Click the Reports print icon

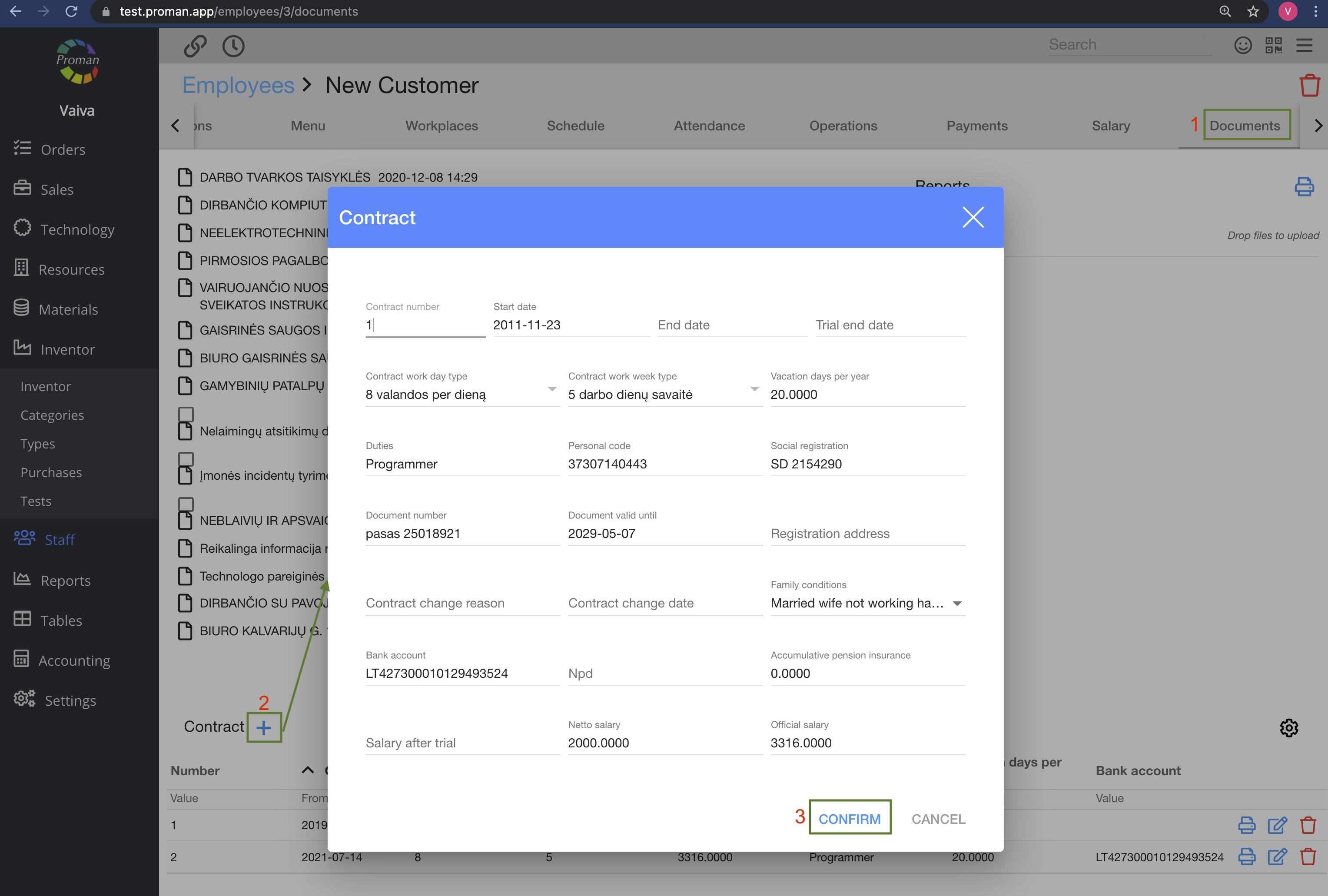click(x=1304, y=186)
